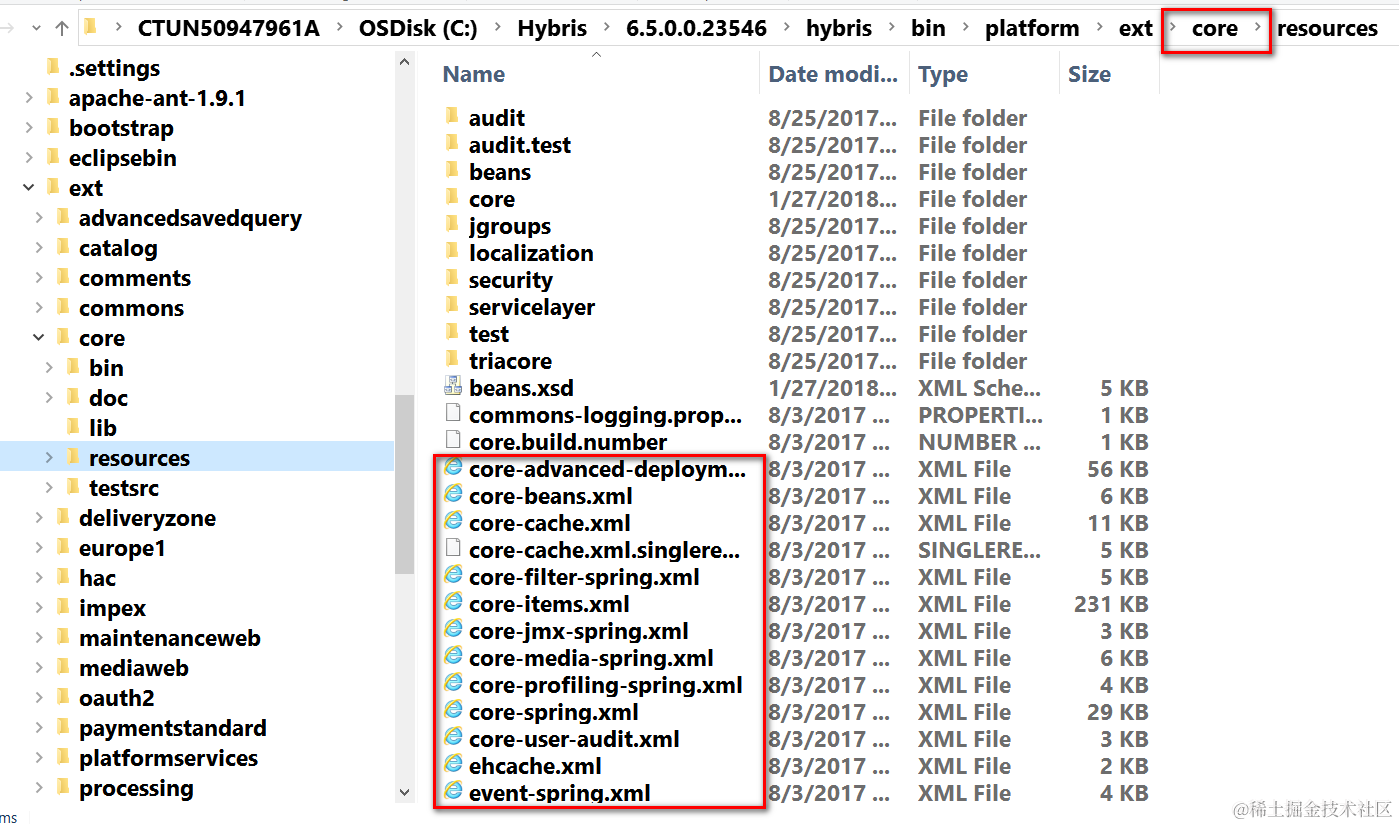
Task: Click the apache-ant-1.9.1 folder icon in tree
Action: coord(52,97)
